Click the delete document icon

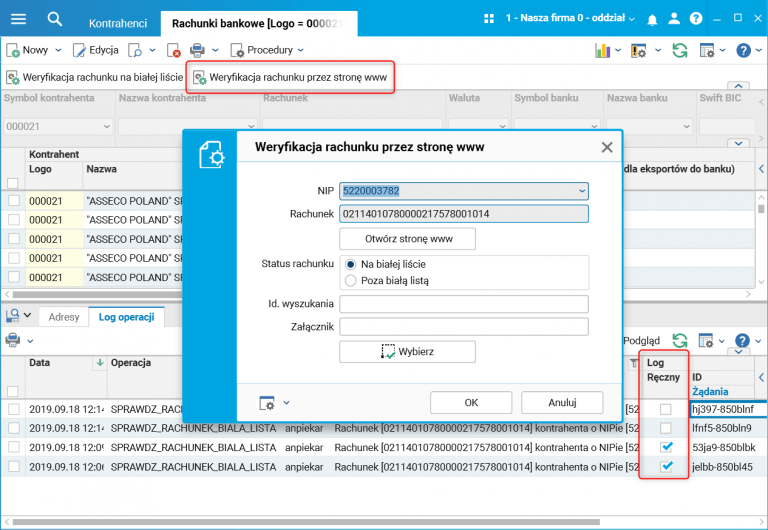click(x=173, y=50)
